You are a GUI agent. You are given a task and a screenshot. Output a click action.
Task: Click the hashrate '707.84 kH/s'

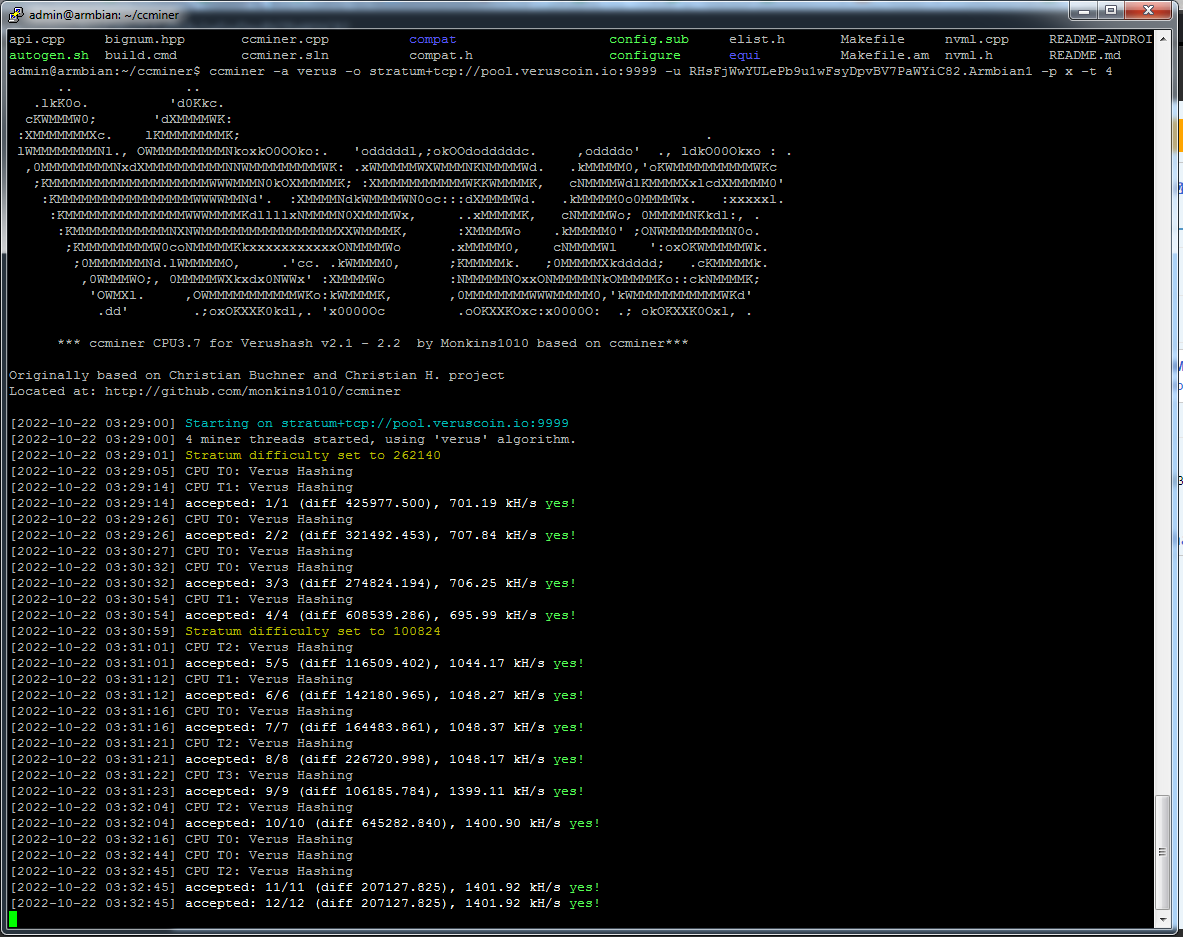pos(493,535)
